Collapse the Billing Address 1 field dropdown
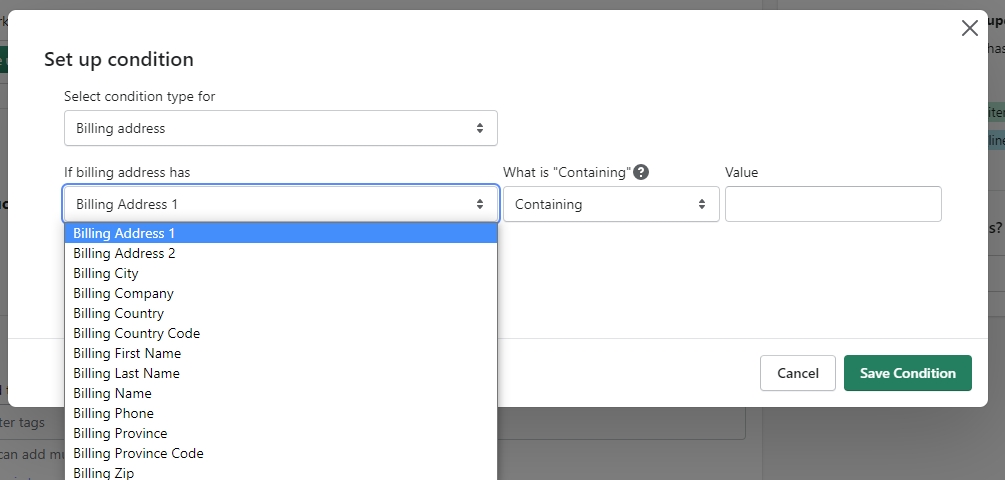 pyautogui.click(x=280, y=204)
